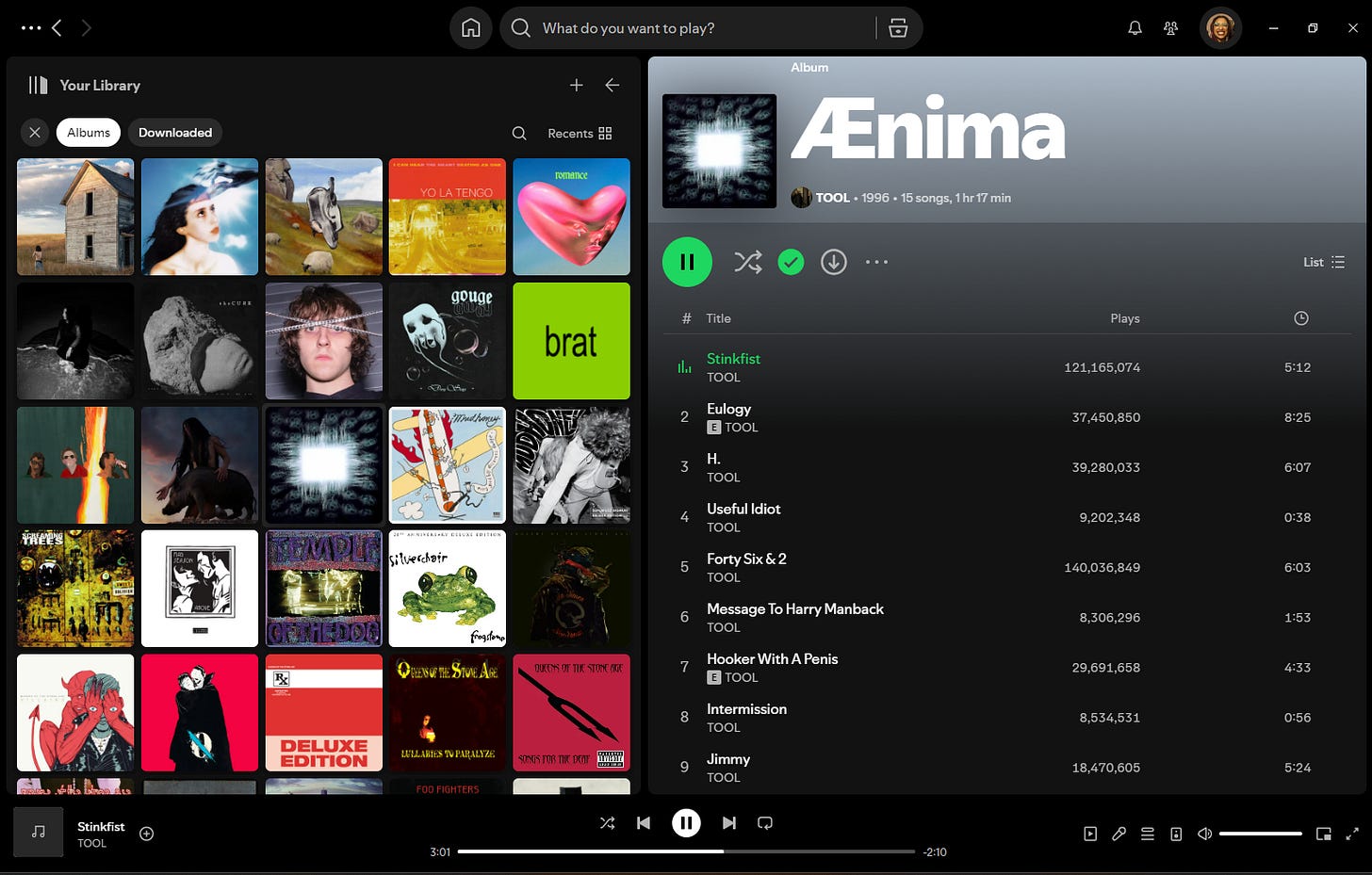Open the Browse icon in search bar
This screenshot has height=875, width=1372.
point(898,28)
